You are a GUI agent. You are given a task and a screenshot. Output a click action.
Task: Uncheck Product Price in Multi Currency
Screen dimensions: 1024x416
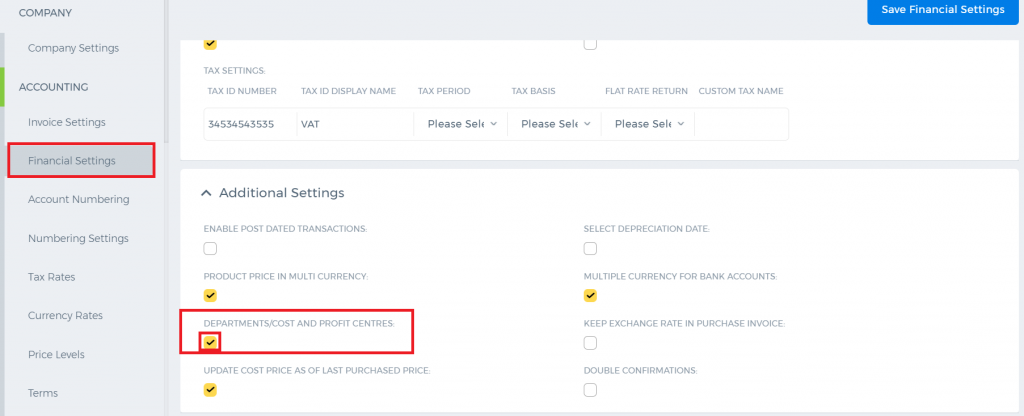pos(210,296)
